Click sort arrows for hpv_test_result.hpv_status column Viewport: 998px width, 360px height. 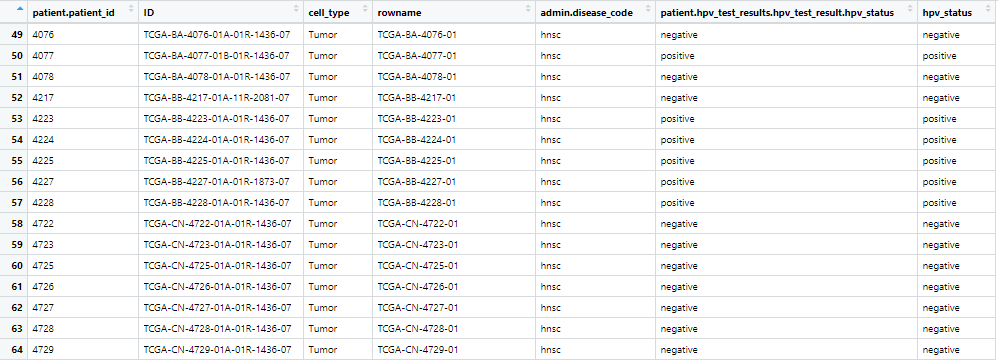tap(910, 10)
